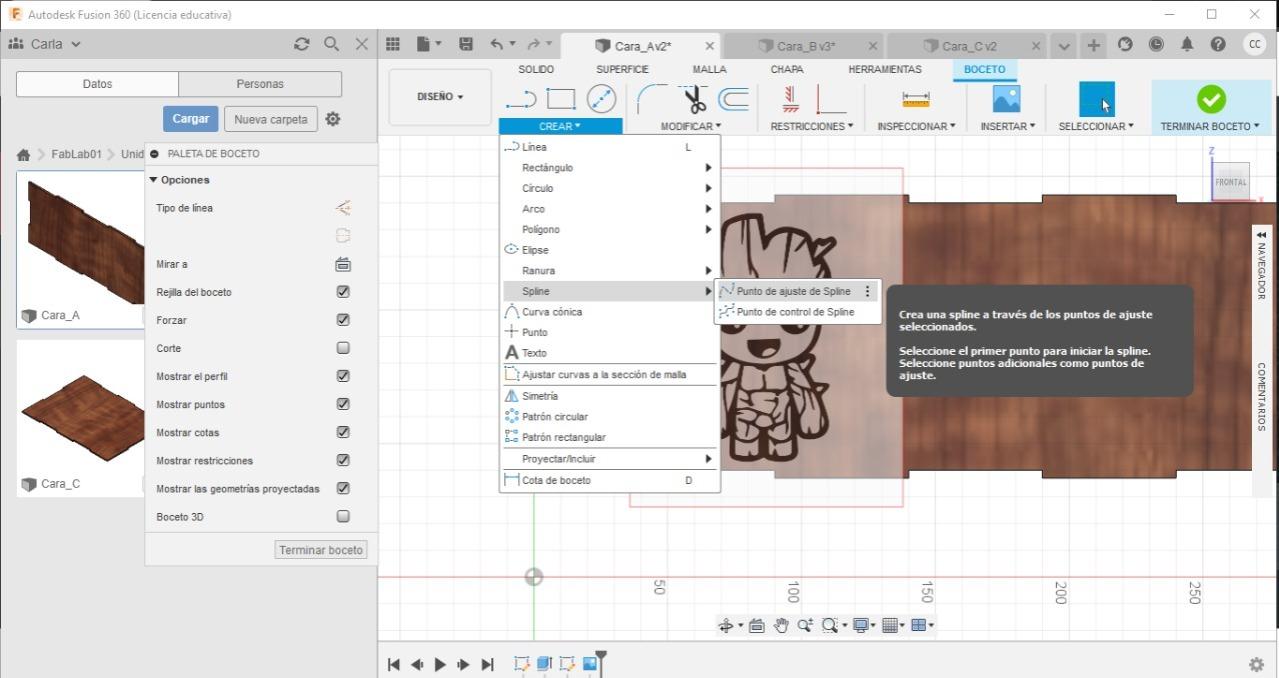Go to home folder icon in breadcrumb
1279x678 pixels.
[23, 155]
